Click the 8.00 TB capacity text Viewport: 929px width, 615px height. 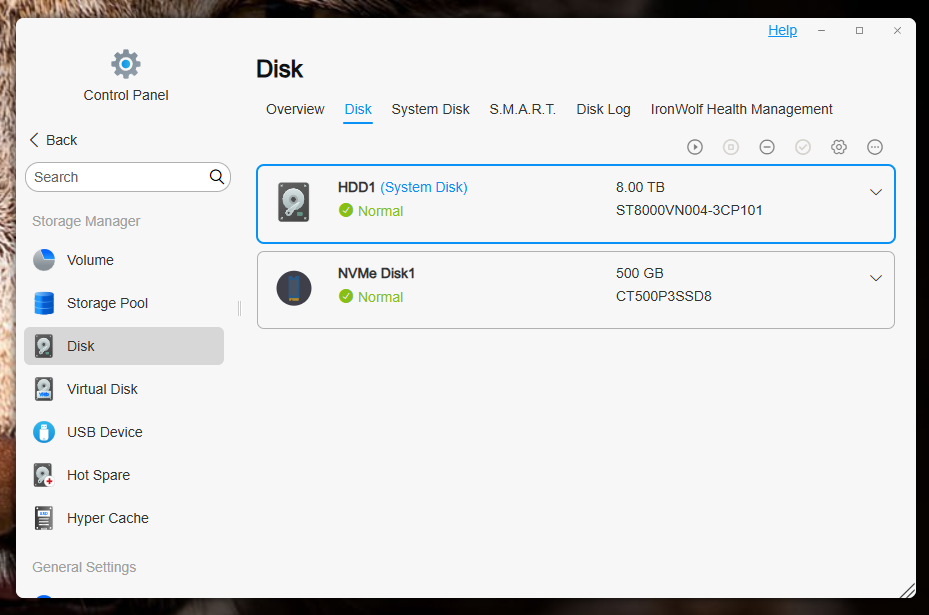click(x=640, y=187)
